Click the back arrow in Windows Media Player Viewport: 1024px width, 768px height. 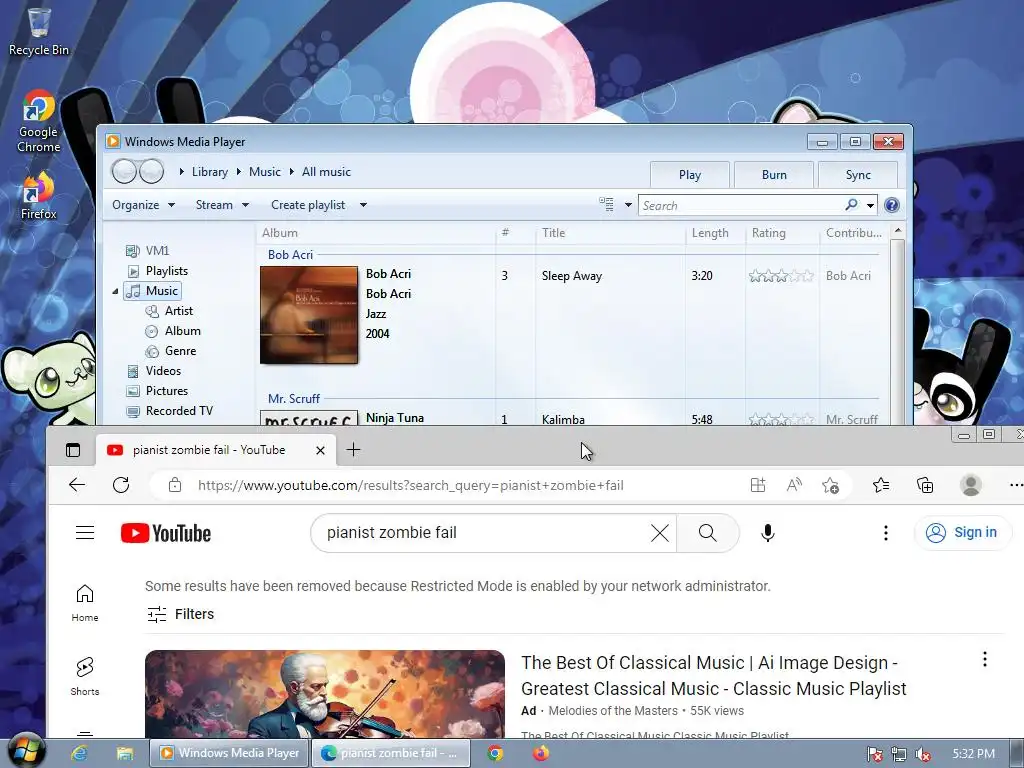[124, 172]
